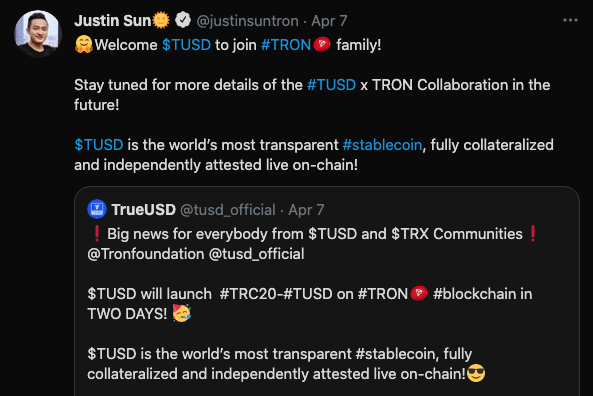Screen dimensions: 593x396
Task: Click the Justin Sun display name
Action: pos(113,21)
